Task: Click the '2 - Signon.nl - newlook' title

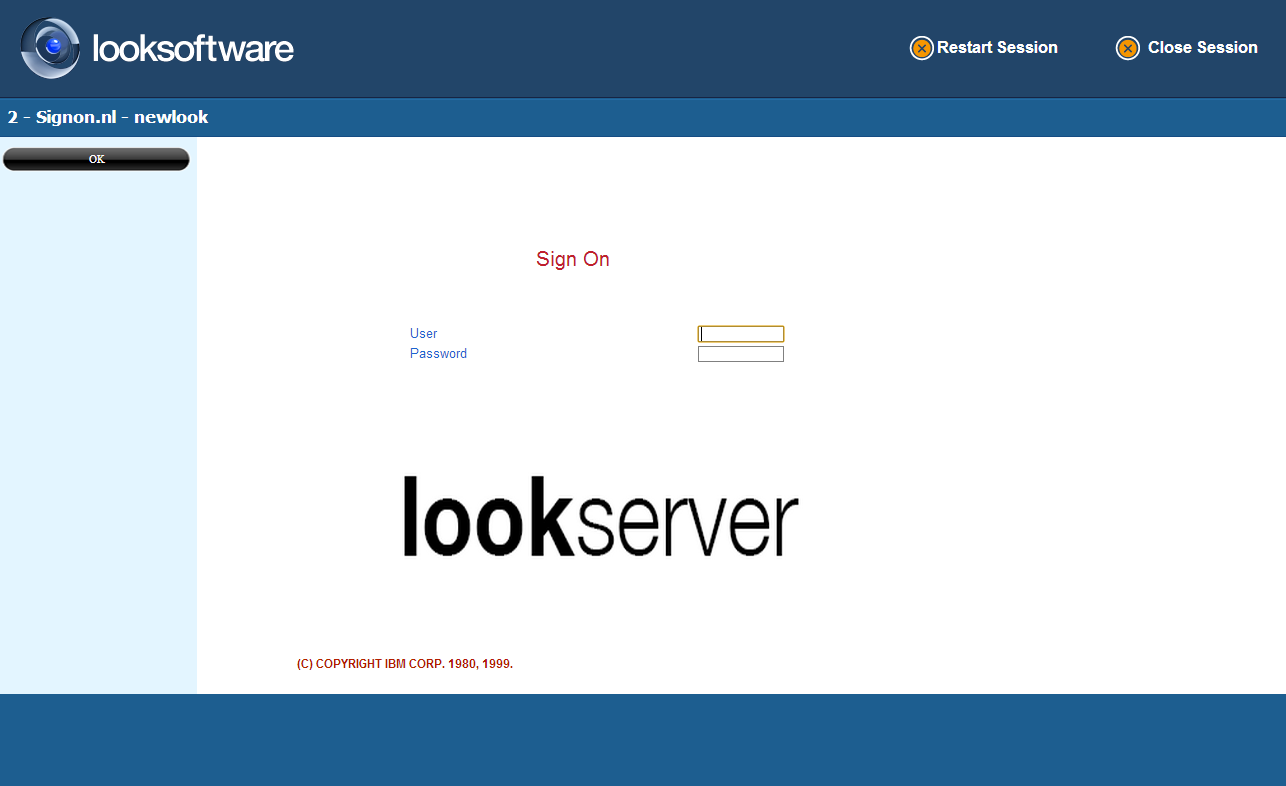Action: [x=108, y=117]
